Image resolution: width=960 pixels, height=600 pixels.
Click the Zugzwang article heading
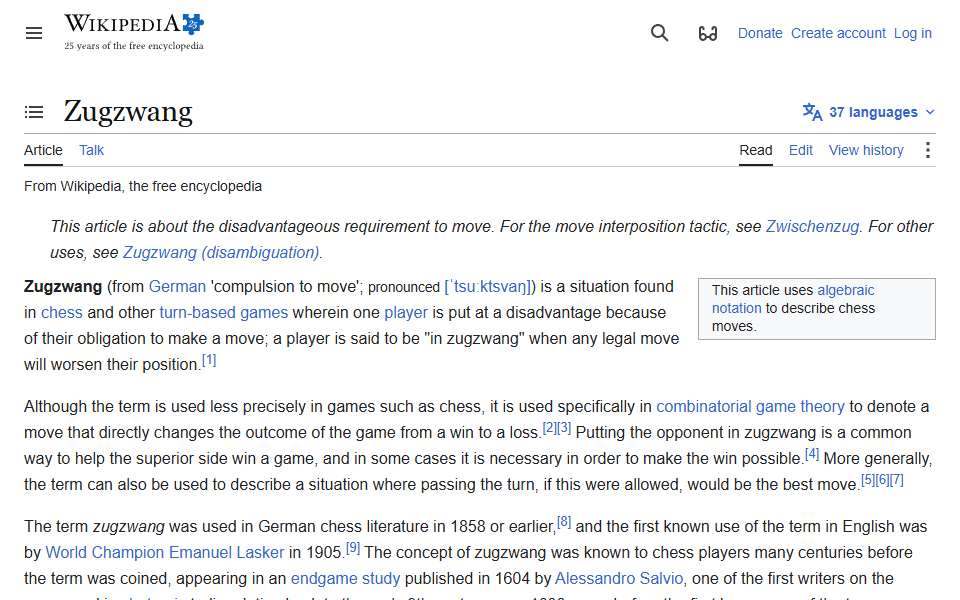tap(128, 111)
